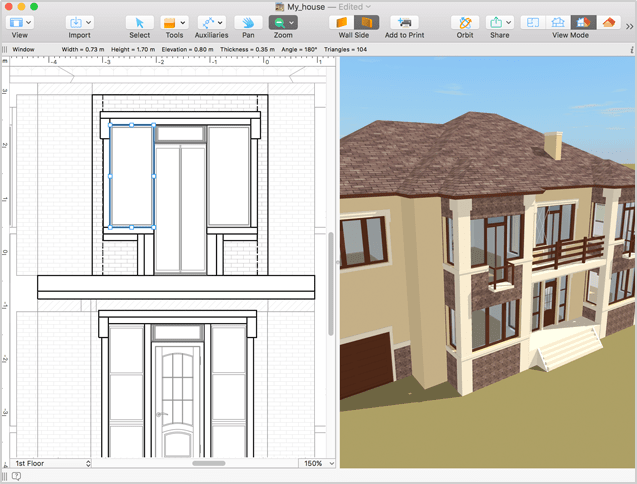Switch to 2D plan view mode
The height and width of the screenshot is (484, 637).
point(533,22)
